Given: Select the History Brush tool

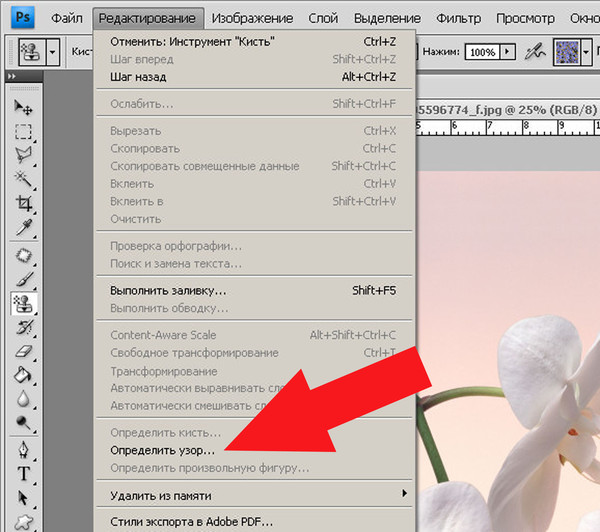Looking at the screenshot, I should 23,328.
